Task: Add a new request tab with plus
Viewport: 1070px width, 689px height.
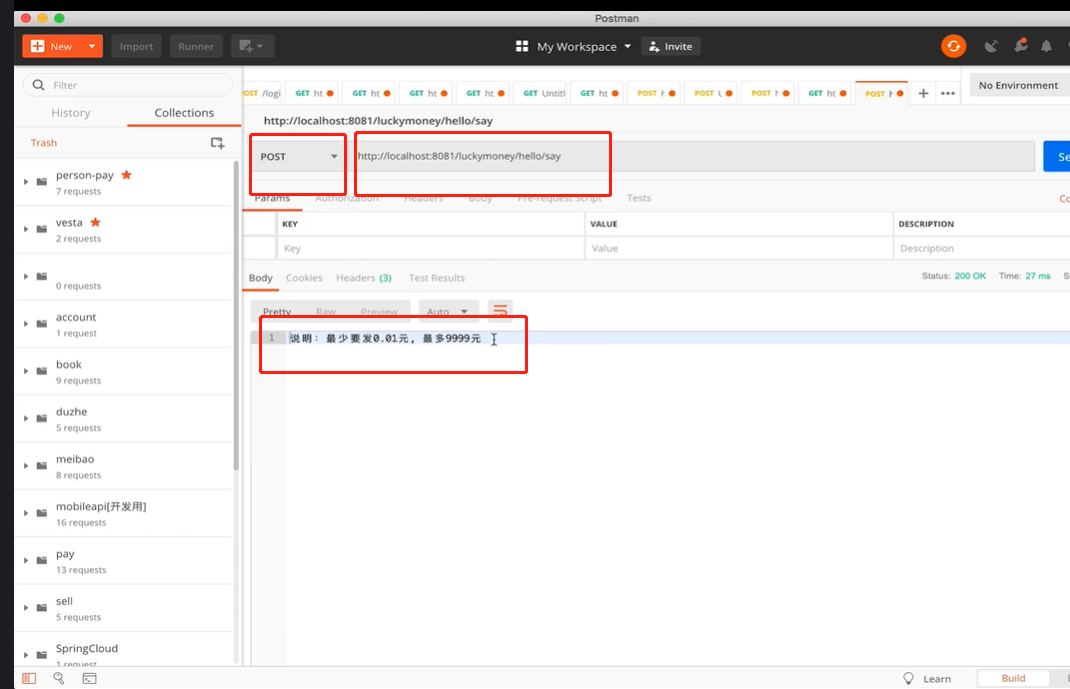Action: (923, 93)
